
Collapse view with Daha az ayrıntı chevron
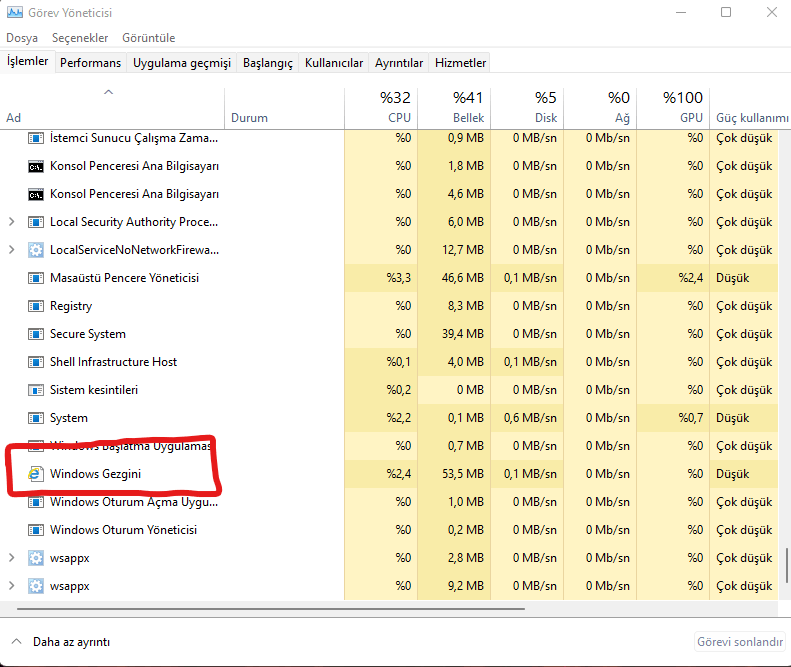17,641
